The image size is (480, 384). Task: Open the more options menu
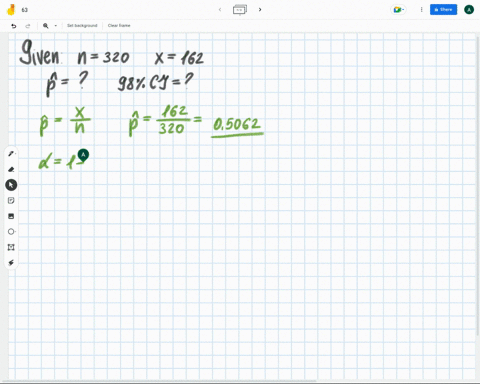421,10
